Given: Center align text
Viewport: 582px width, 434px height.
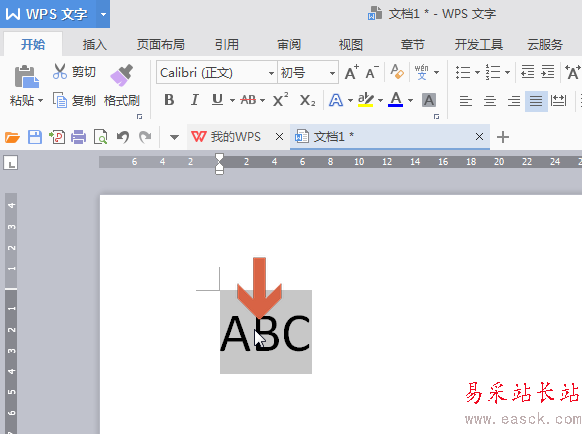Looking at the screenshot, I should (x=490, y=101).
